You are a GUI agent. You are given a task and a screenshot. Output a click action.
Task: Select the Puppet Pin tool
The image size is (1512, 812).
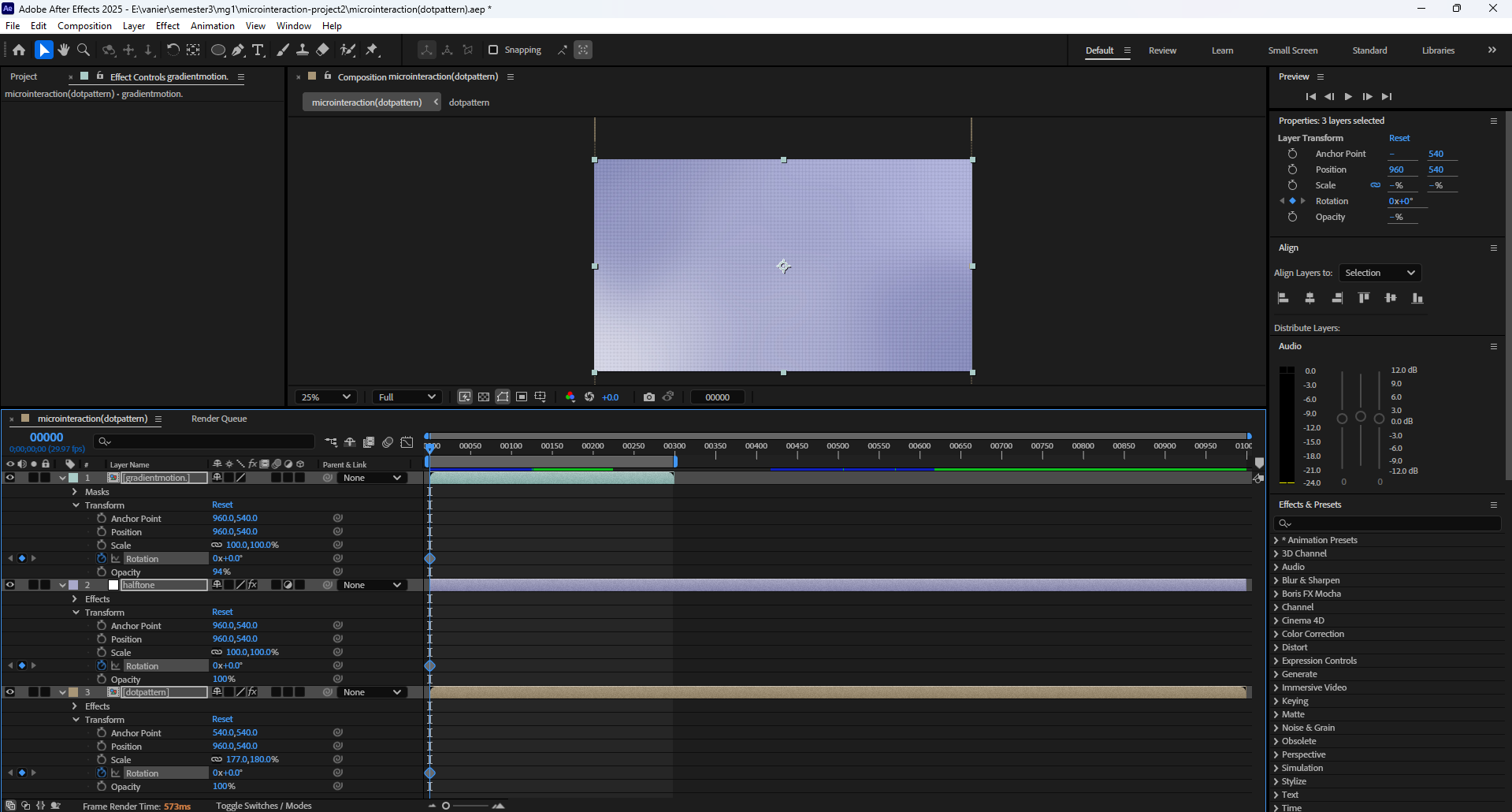click(372, 50)
